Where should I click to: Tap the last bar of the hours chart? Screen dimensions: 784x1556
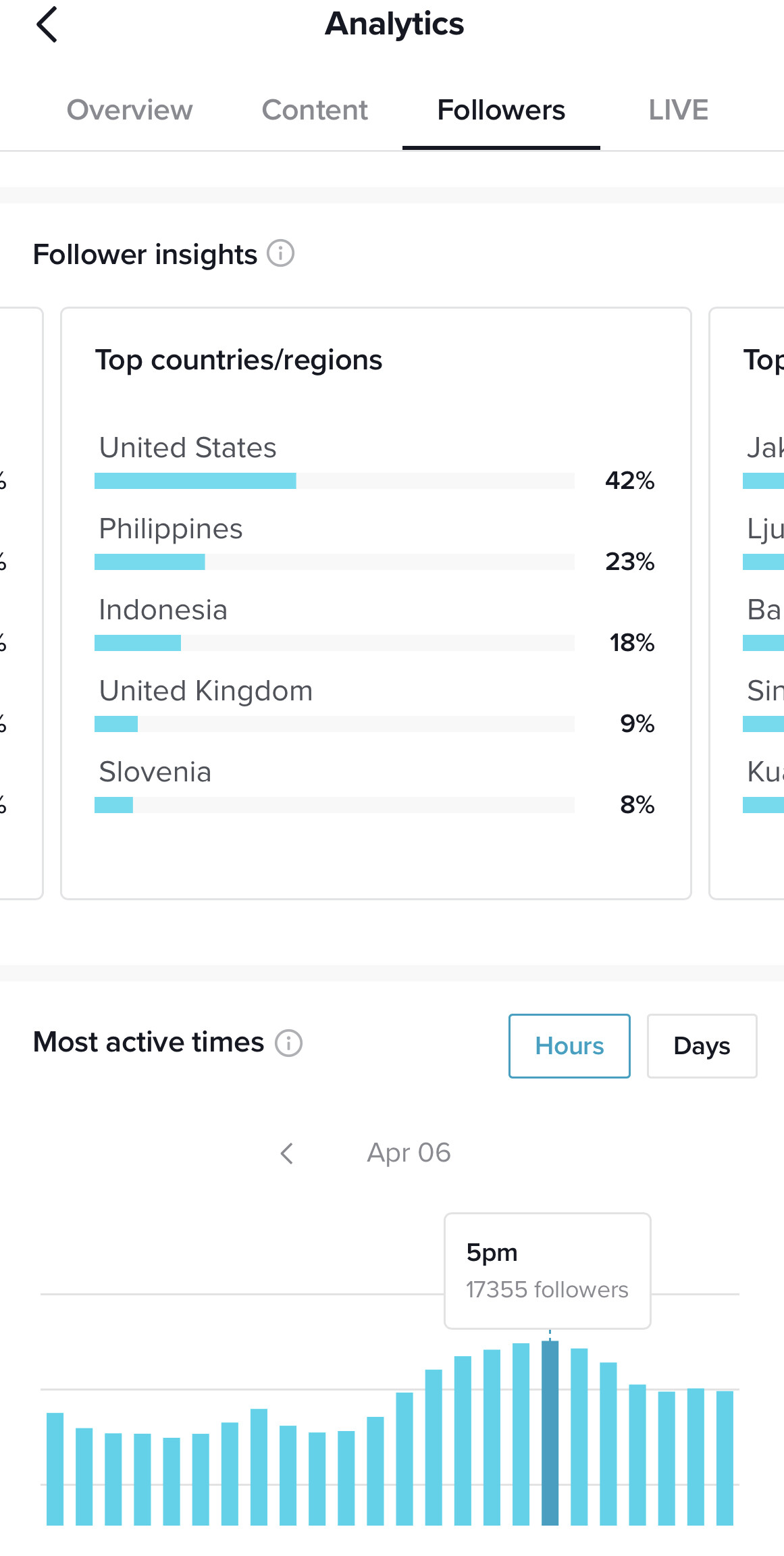725,1458
